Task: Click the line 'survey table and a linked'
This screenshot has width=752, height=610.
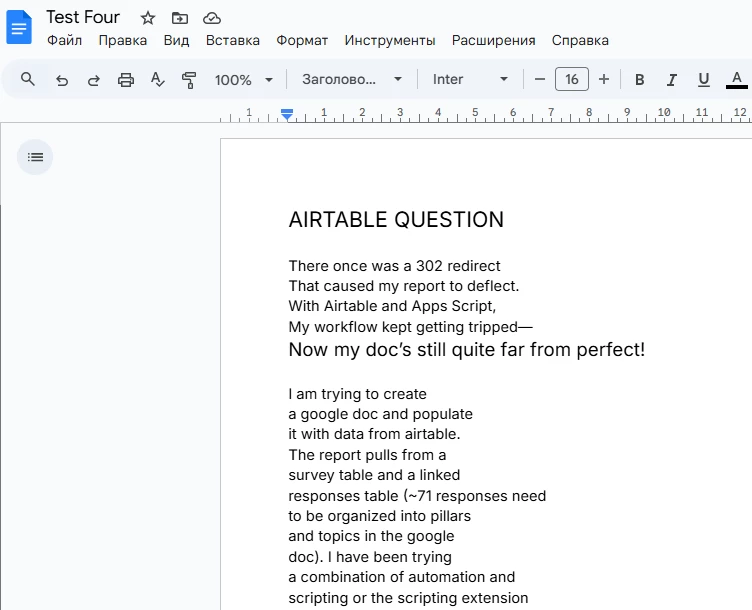Action: tap(374, 475)
